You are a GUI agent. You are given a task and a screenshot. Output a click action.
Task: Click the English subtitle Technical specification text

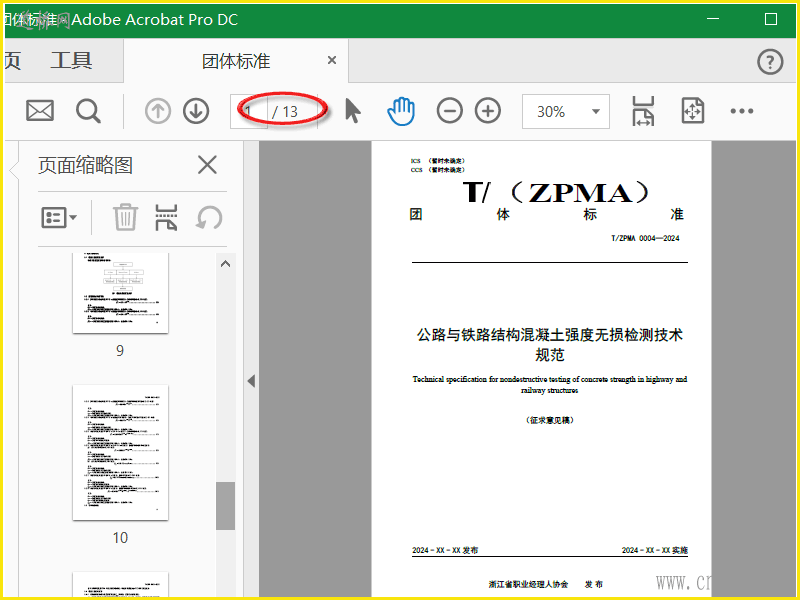point(549,385)
